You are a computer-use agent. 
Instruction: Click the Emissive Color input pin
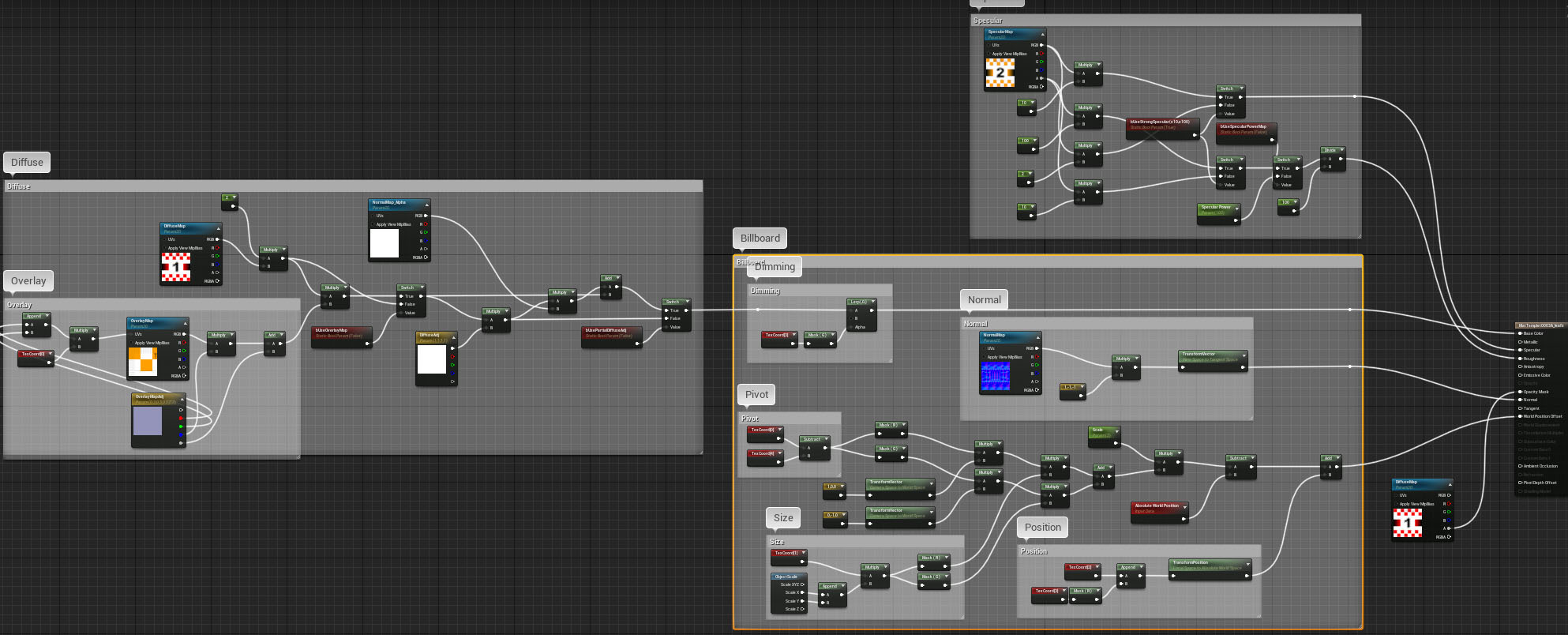pyautogui.click(x=1521, y=375)
